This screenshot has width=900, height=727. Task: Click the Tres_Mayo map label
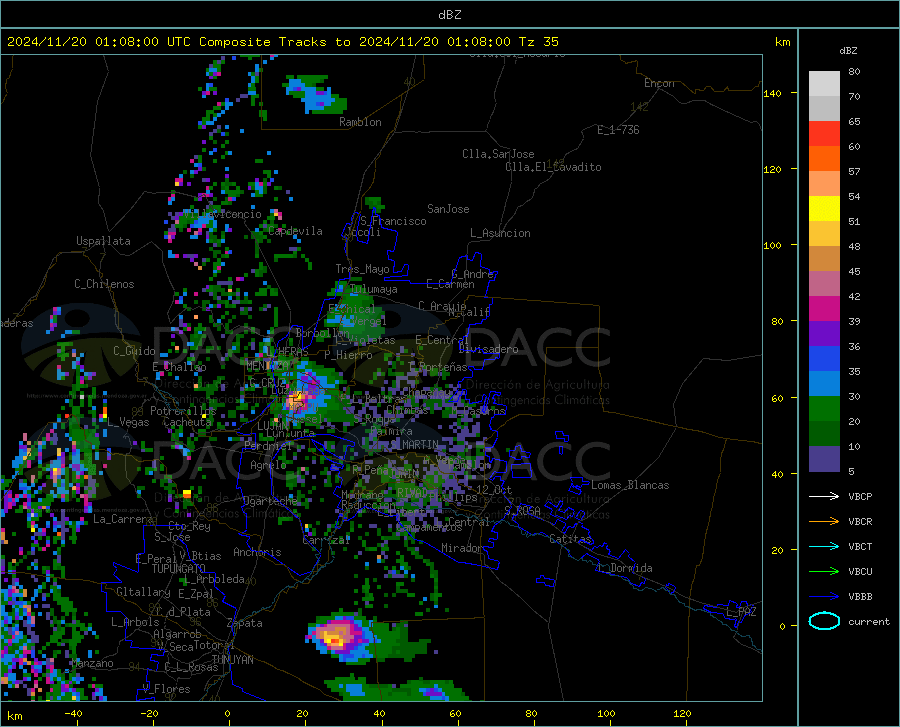[362, 269]
